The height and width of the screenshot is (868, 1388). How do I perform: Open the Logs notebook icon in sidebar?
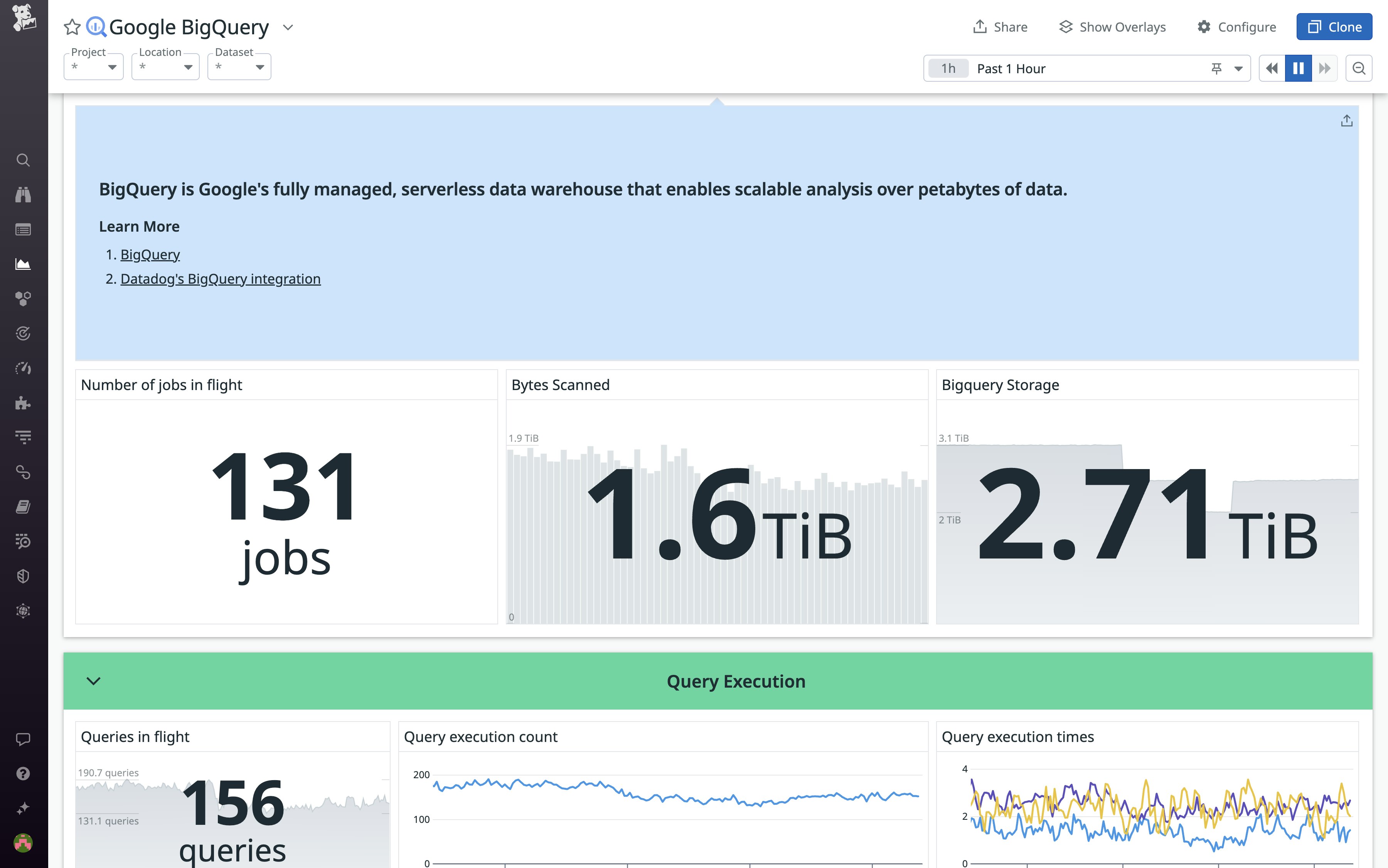point(23,506)
